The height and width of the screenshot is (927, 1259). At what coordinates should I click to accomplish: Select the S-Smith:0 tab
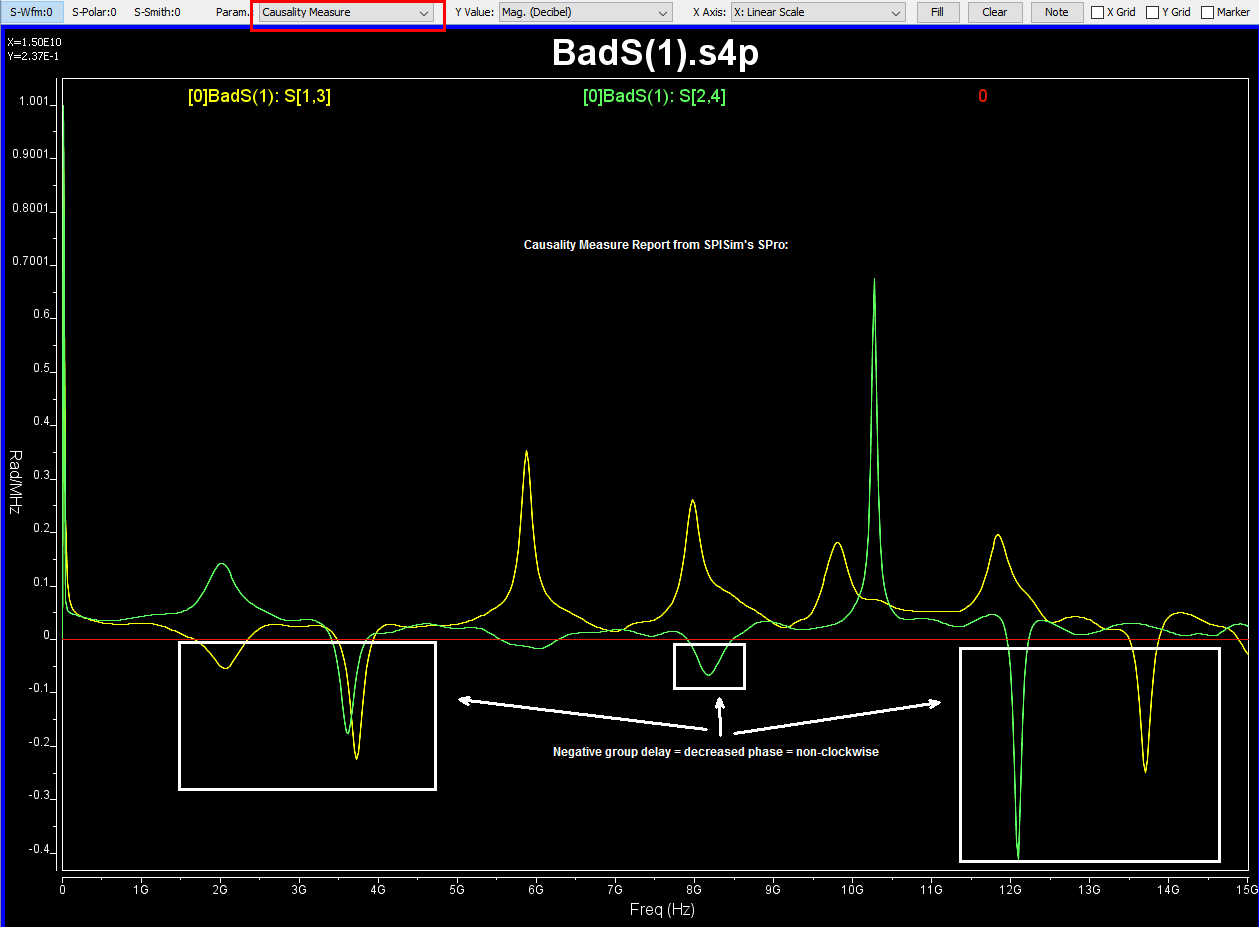(157, 12)
